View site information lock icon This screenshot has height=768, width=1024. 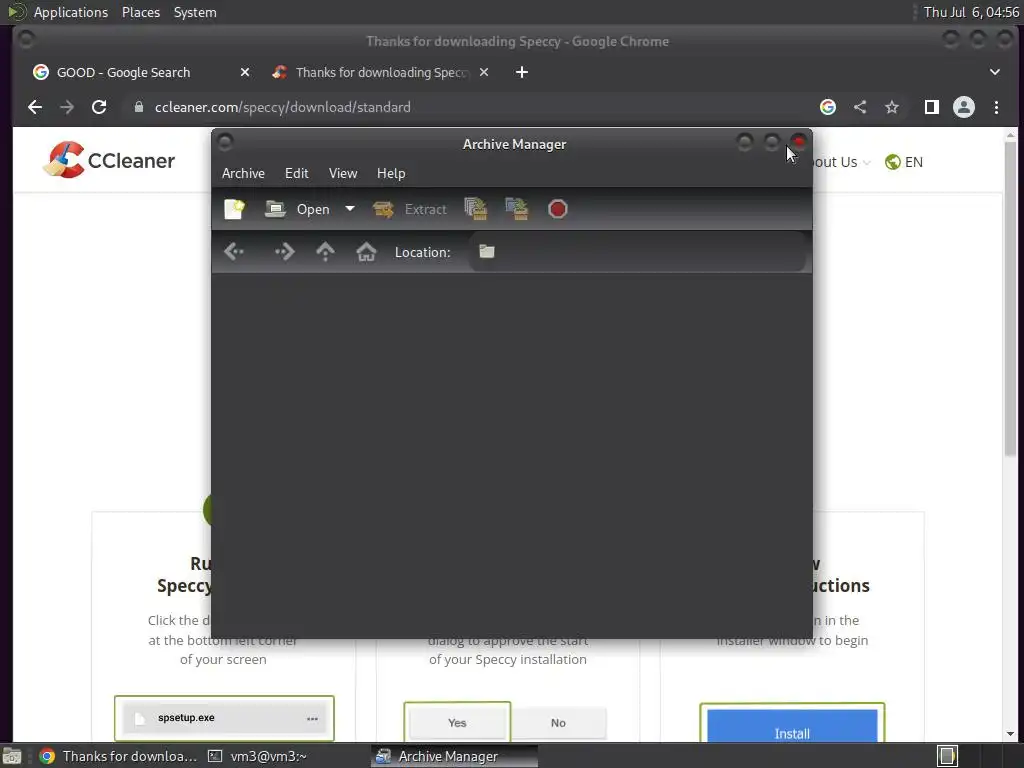(x=138, y=107)
